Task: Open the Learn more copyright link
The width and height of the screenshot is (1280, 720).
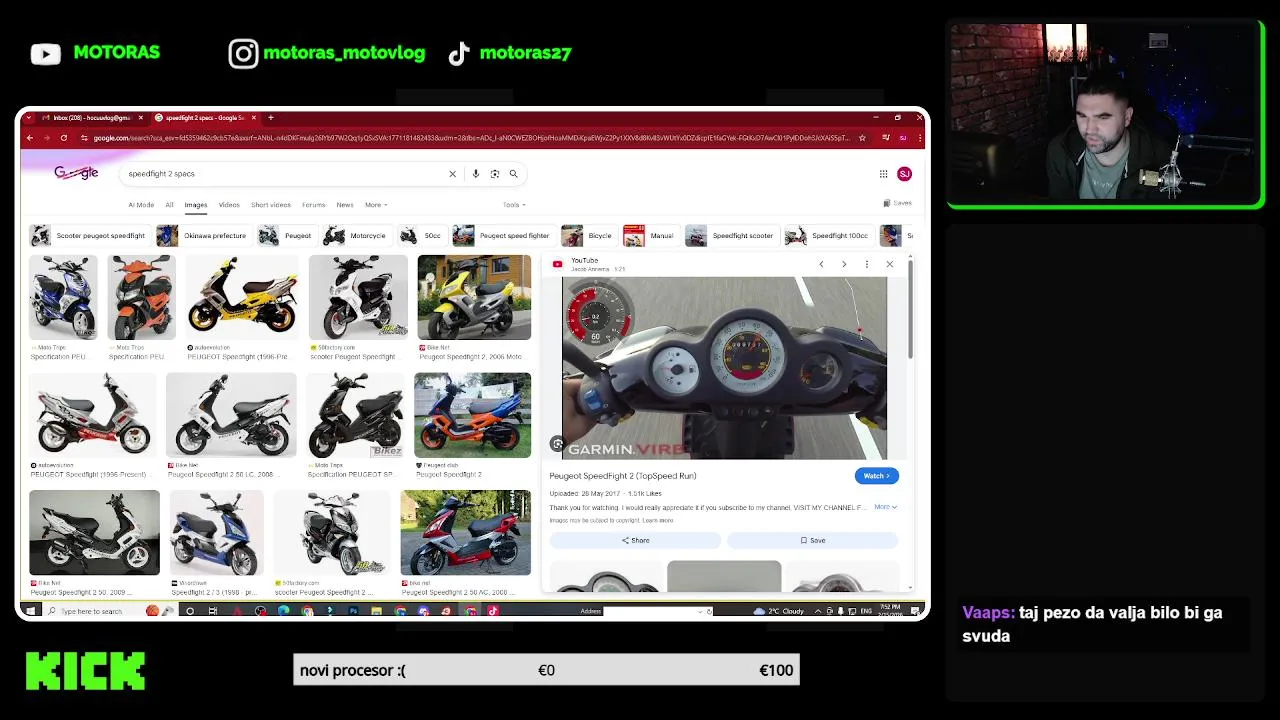Action: click(x=658, y=520)
